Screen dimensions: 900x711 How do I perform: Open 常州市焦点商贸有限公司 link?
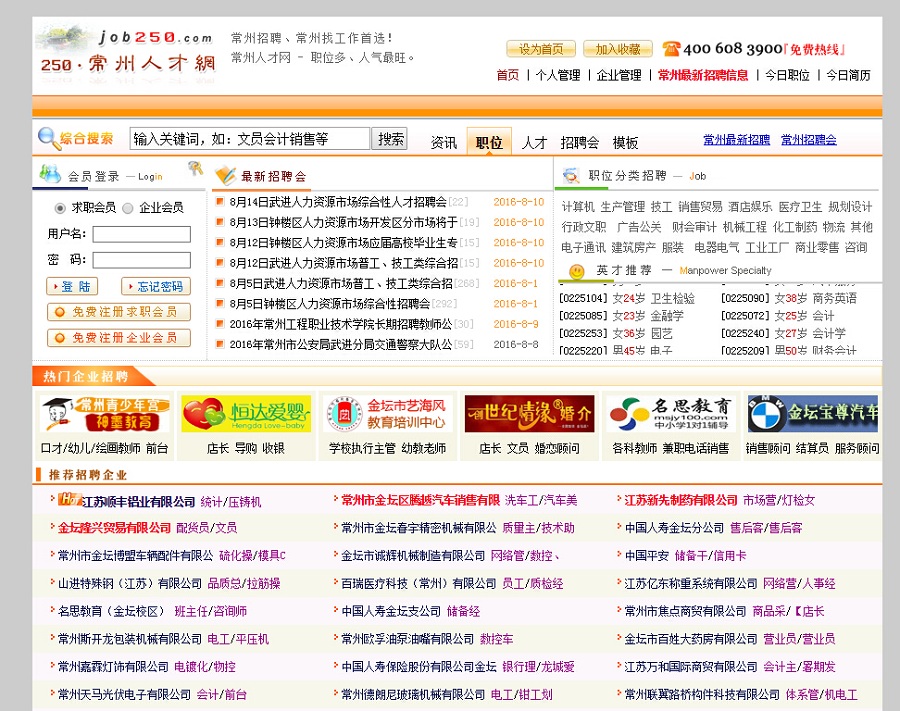(x=685, y=611)
